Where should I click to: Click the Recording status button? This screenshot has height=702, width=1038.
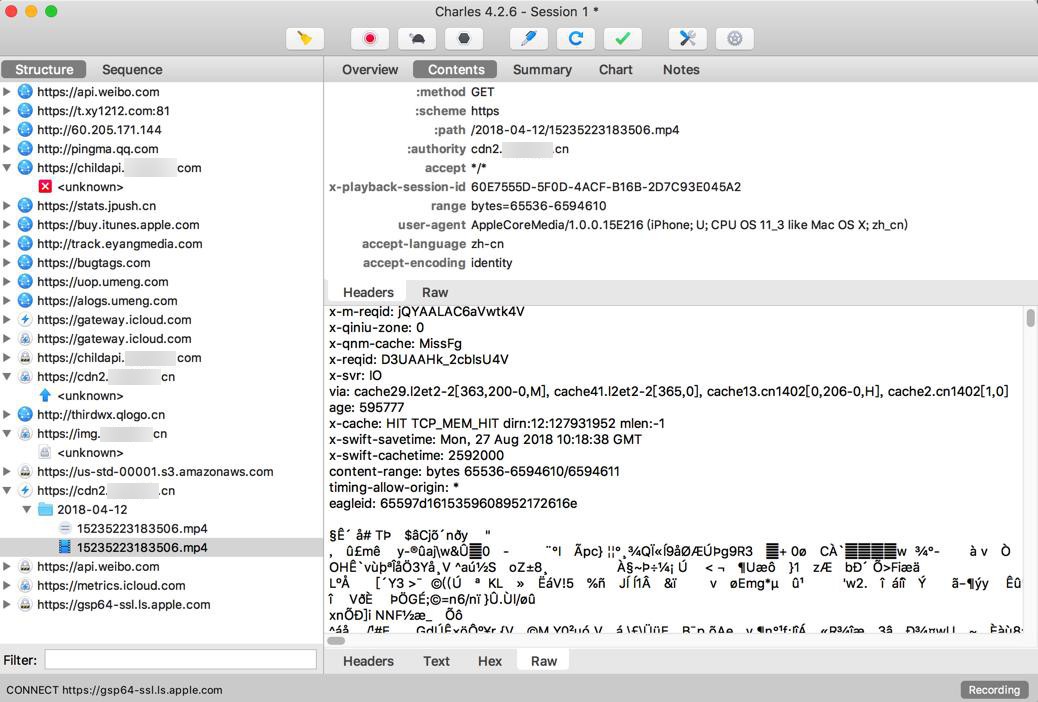pyautogui.click(x=994, y=690)
